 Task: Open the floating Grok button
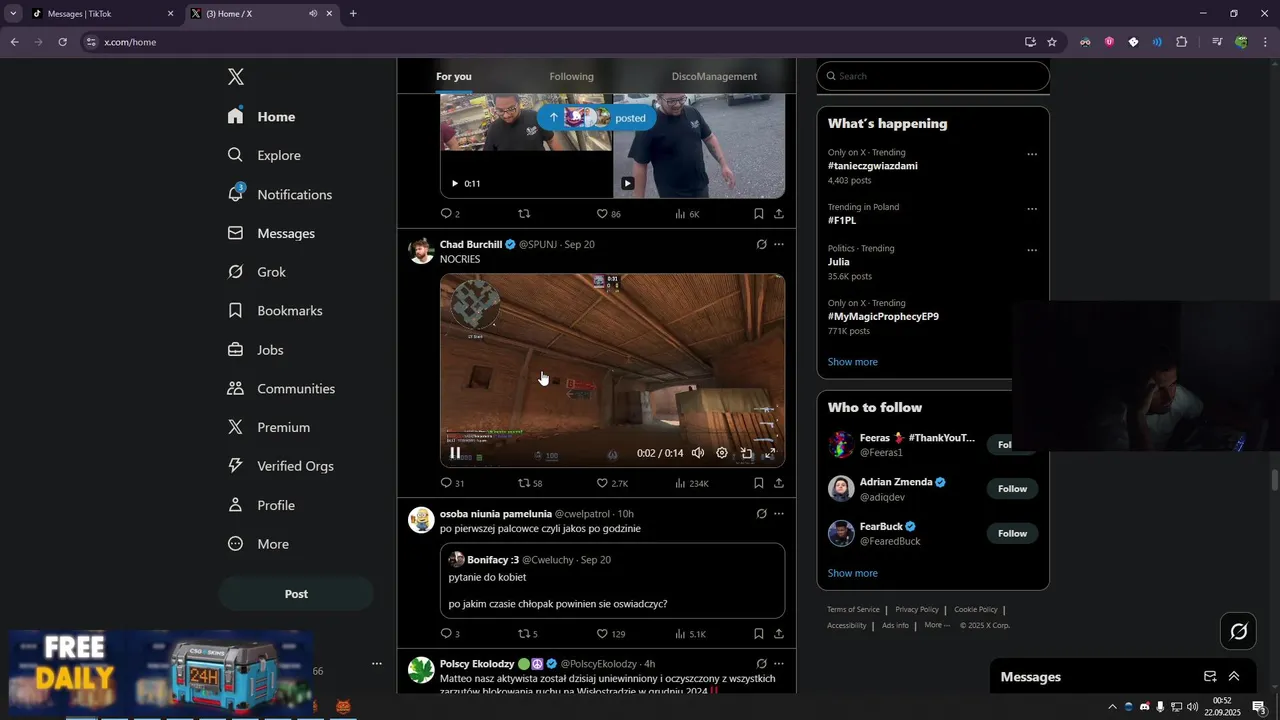click(1238, 631)
